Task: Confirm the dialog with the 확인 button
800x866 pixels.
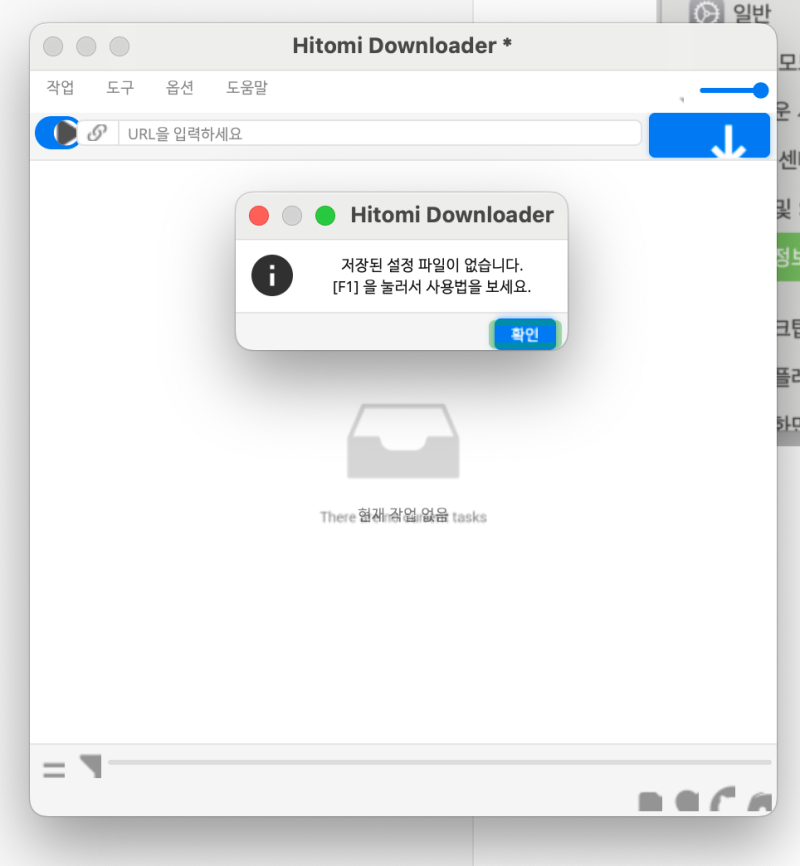Action: pos(525,334)
